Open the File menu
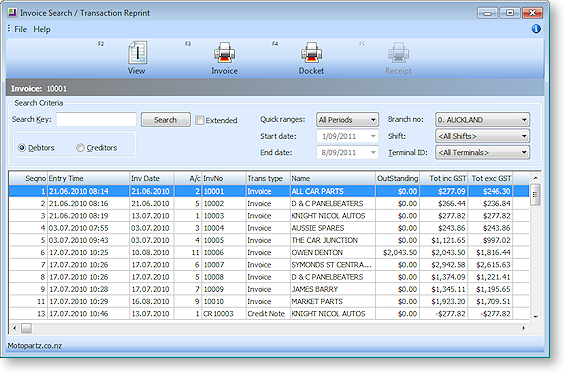Image resolution: width=565 pixels, height=373 pixels. (x=20, y=29)
